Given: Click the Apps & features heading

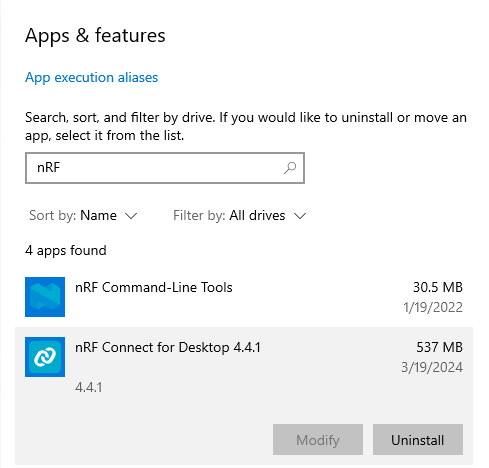Looking at the screenshot, I should pyautogui.click(x=95, y=36).
